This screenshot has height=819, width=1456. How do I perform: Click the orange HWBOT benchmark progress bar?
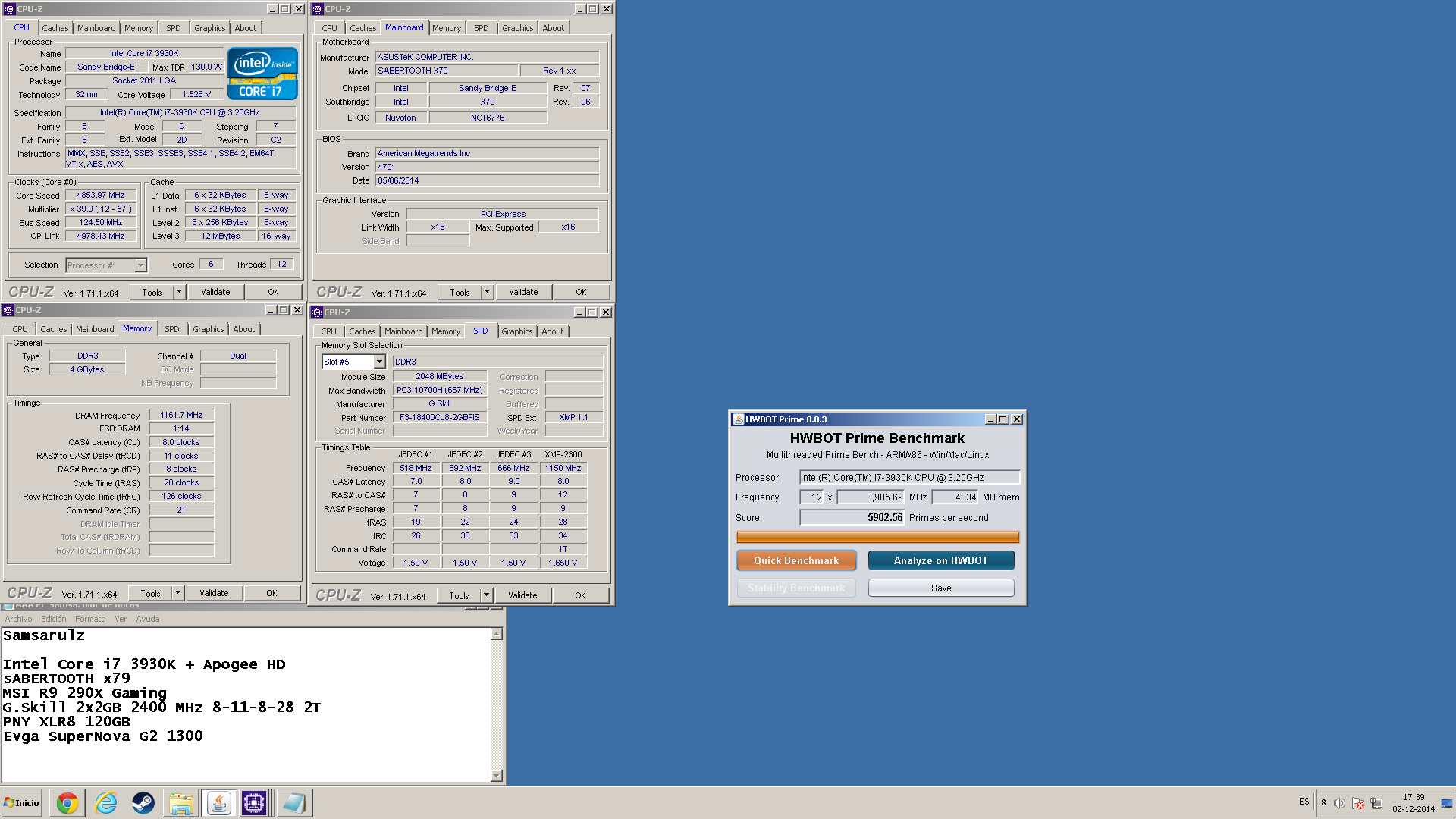click(877, 537)
